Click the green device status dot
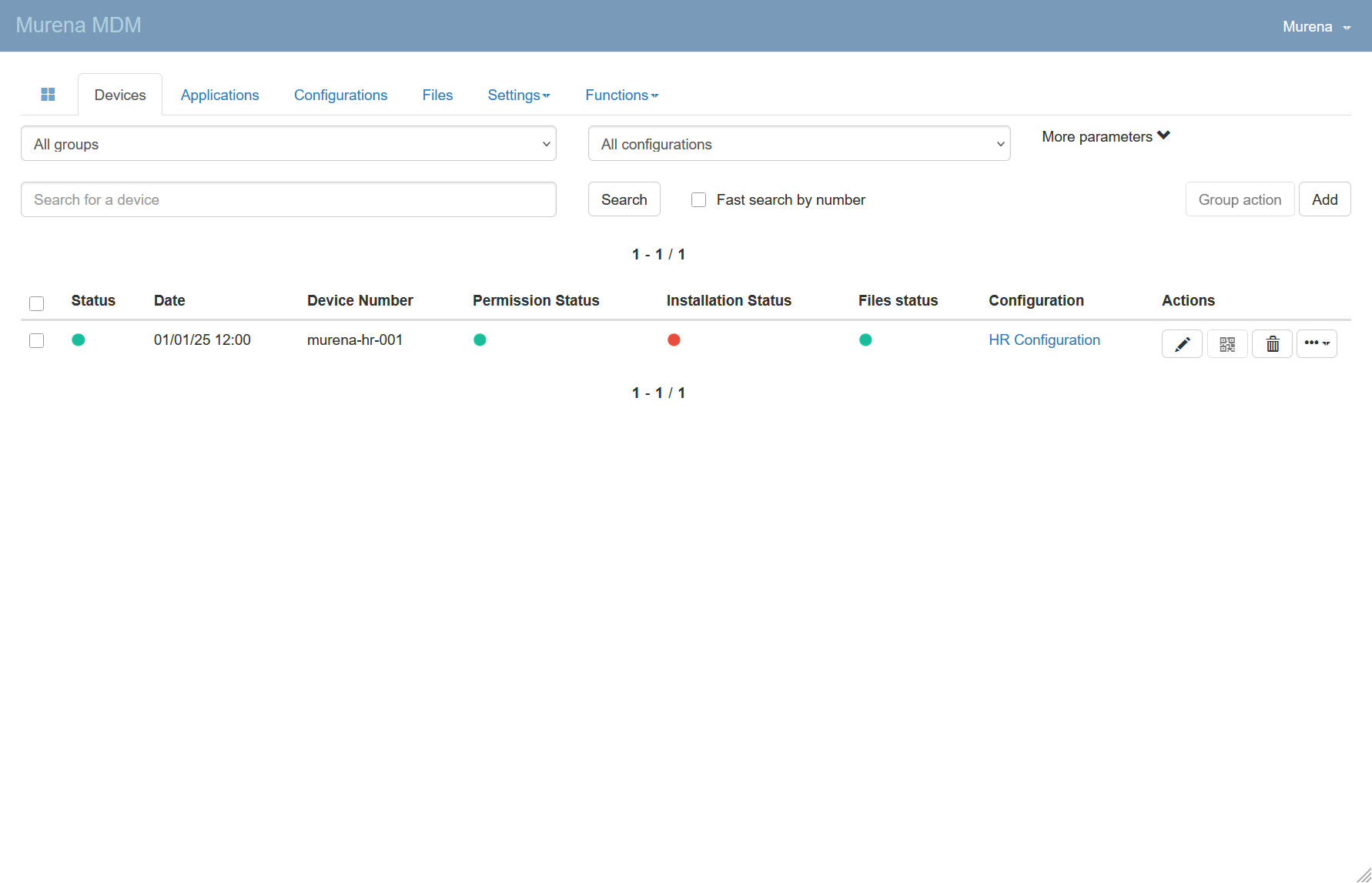The height and width of the screenshot is (883, 1372). coord(79,339)
